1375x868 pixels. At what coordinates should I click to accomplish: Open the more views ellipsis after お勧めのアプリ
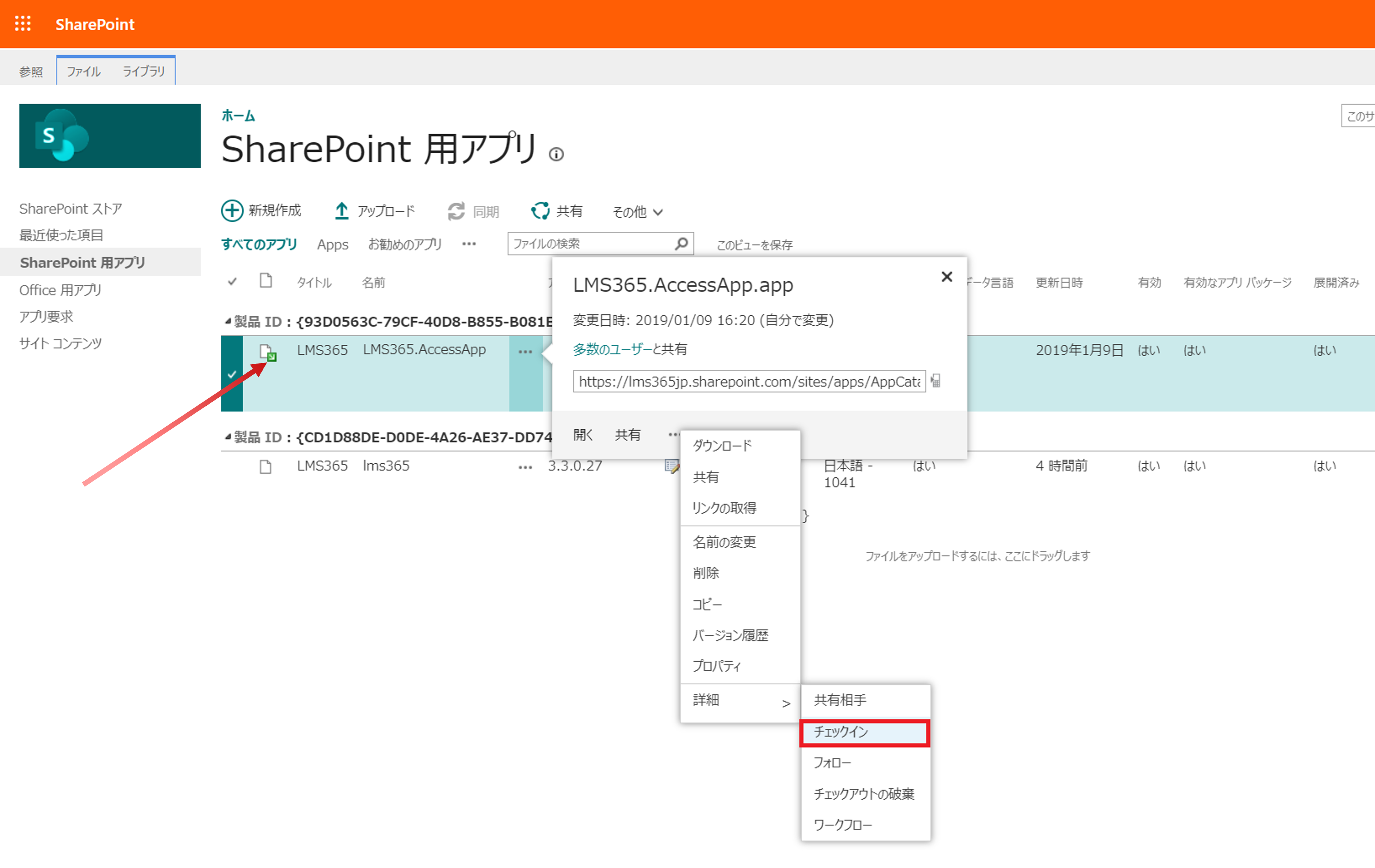coord(469,244)
